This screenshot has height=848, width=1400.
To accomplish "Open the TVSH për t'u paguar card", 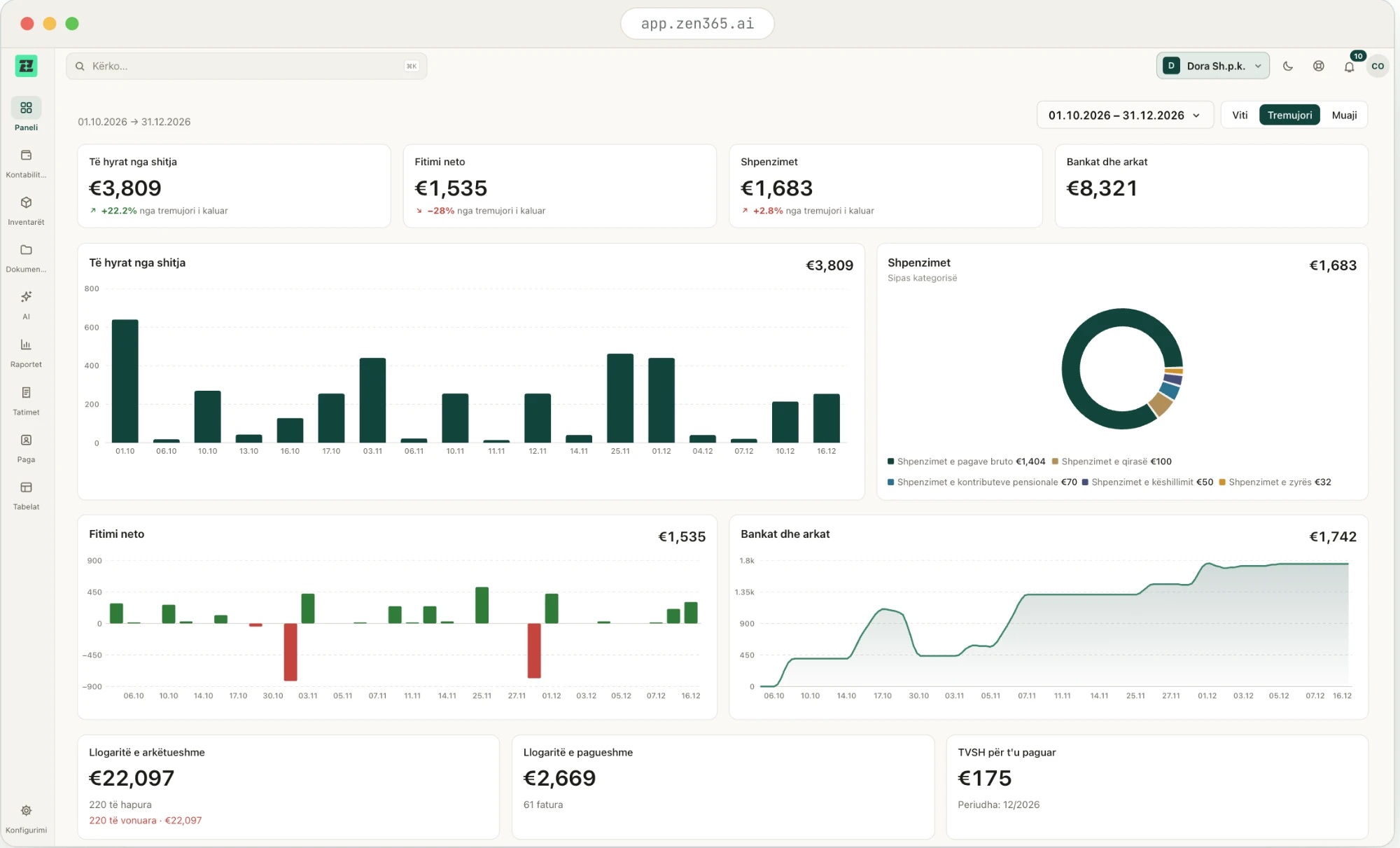I will coord(1157,786).
